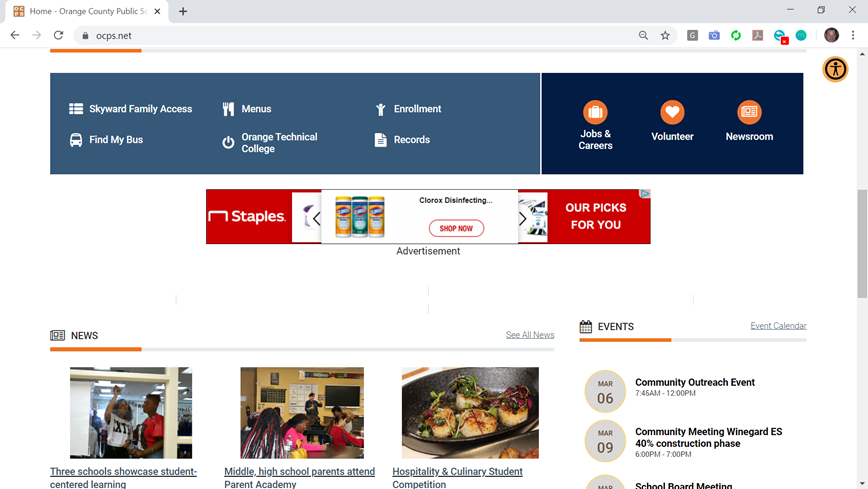Open Hospitality & Culinary Student Competition article
868x489 pixels.
[457, 477]
